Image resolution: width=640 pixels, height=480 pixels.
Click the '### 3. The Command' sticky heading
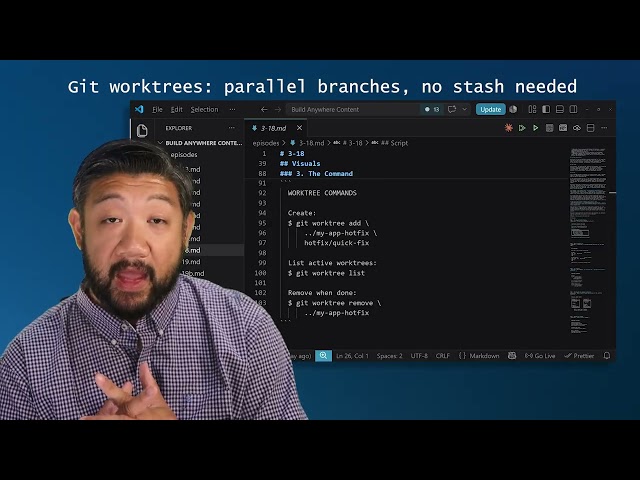[x=316, y=173]
